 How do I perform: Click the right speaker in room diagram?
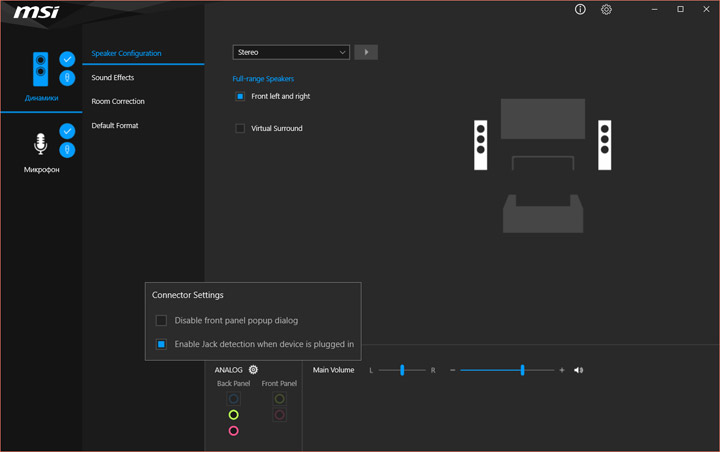pos(604,145)
